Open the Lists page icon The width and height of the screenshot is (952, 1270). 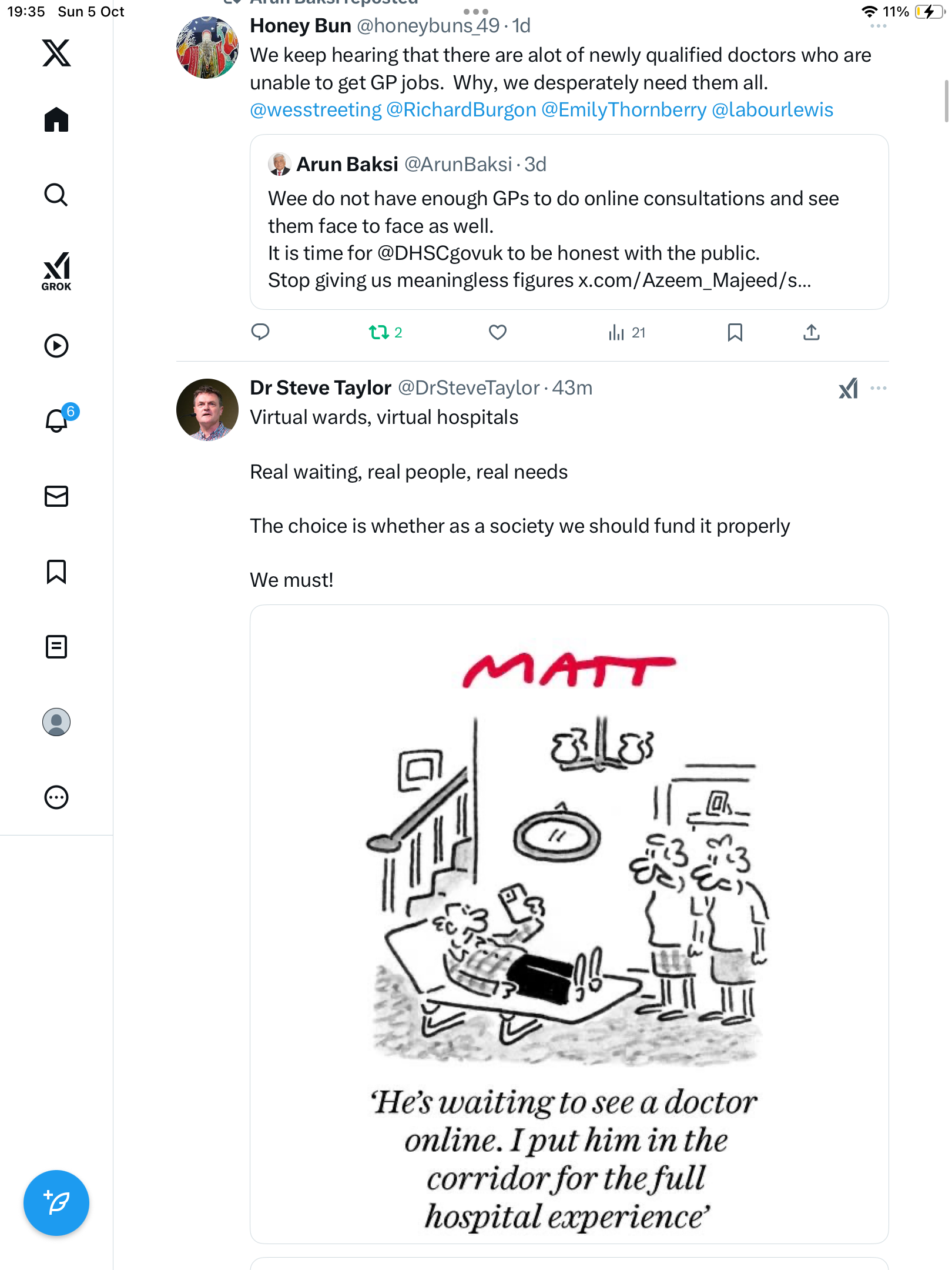coord(56,647)
